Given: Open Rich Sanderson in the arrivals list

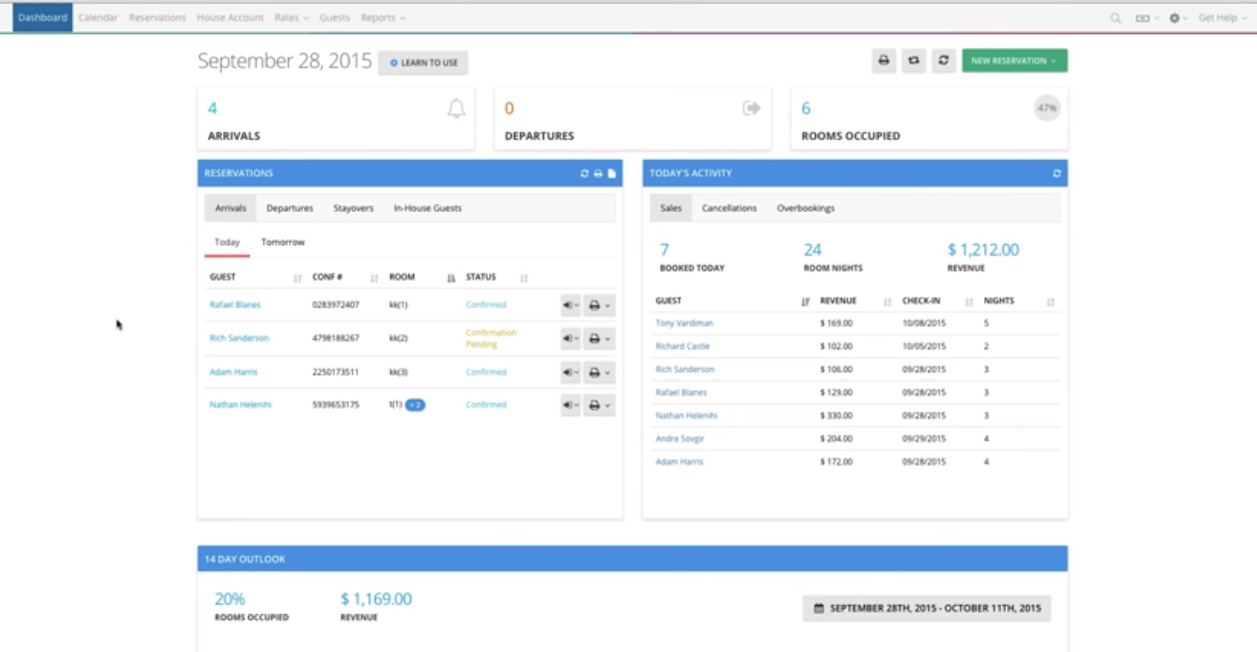Looking at the screenshot, I should pos(239,338).
